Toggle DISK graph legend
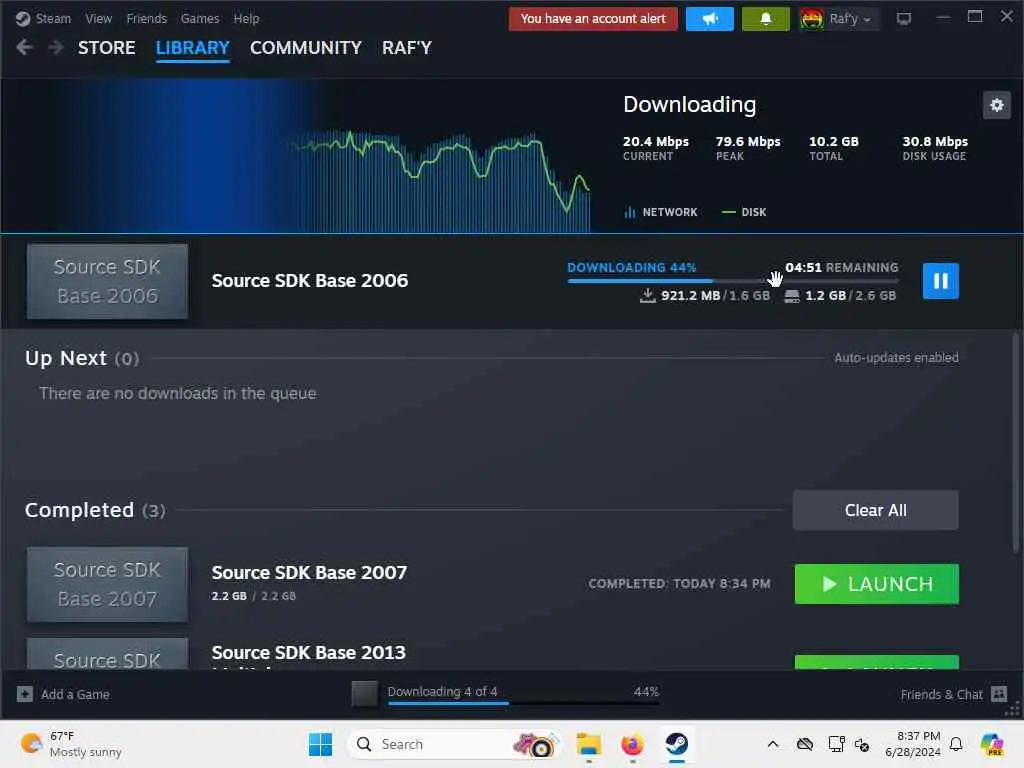This screenshot has height=768, width=1024. pos(744,212)
